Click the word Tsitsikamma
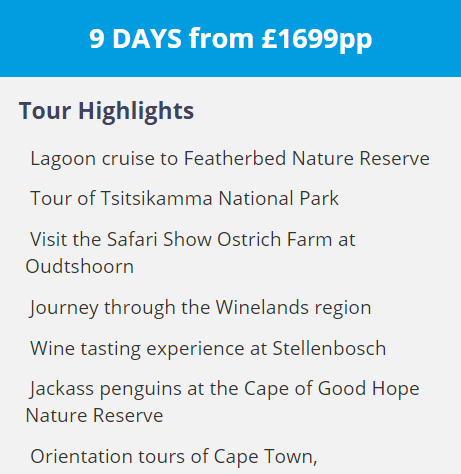 click(157, 198)
